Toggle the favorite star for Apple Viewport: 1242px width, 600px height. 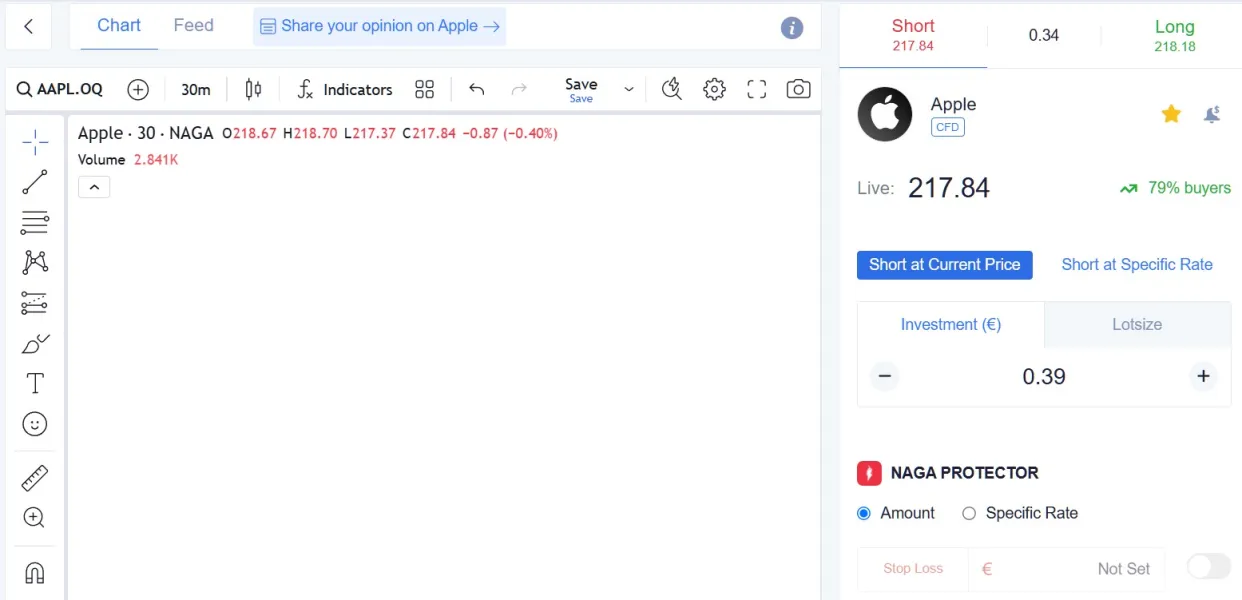point(1171,114)
